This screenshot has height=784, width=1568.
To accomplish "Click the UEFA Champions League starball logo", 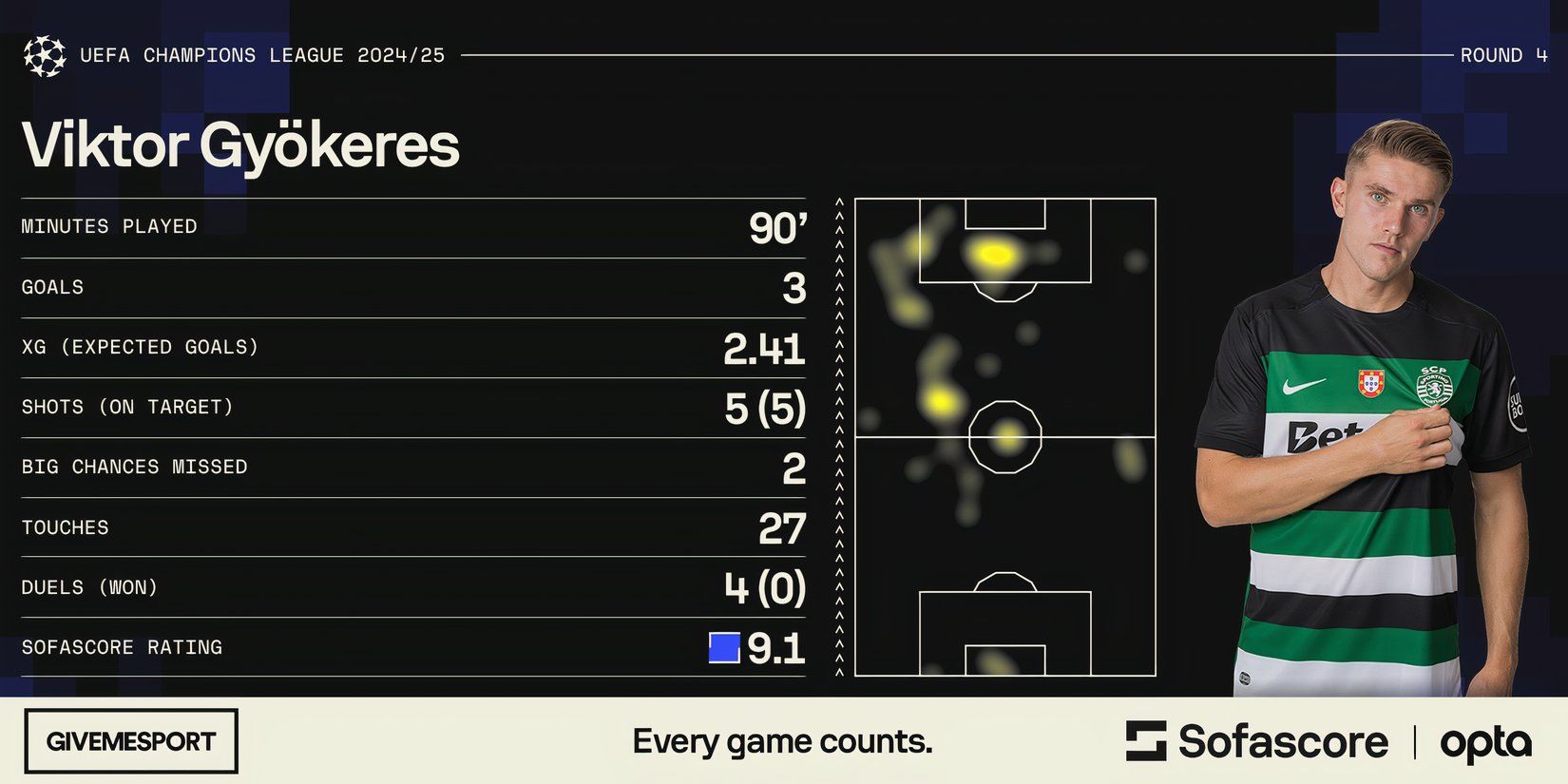I will 44,56.
